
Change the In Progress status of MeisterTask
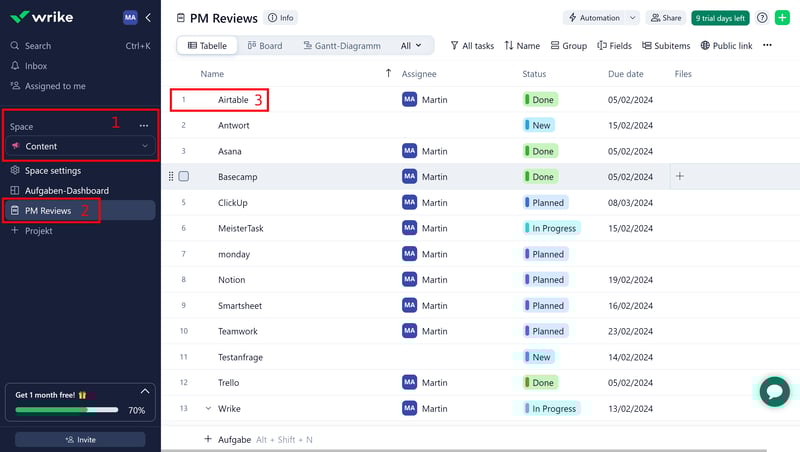(x=552, y=228)
